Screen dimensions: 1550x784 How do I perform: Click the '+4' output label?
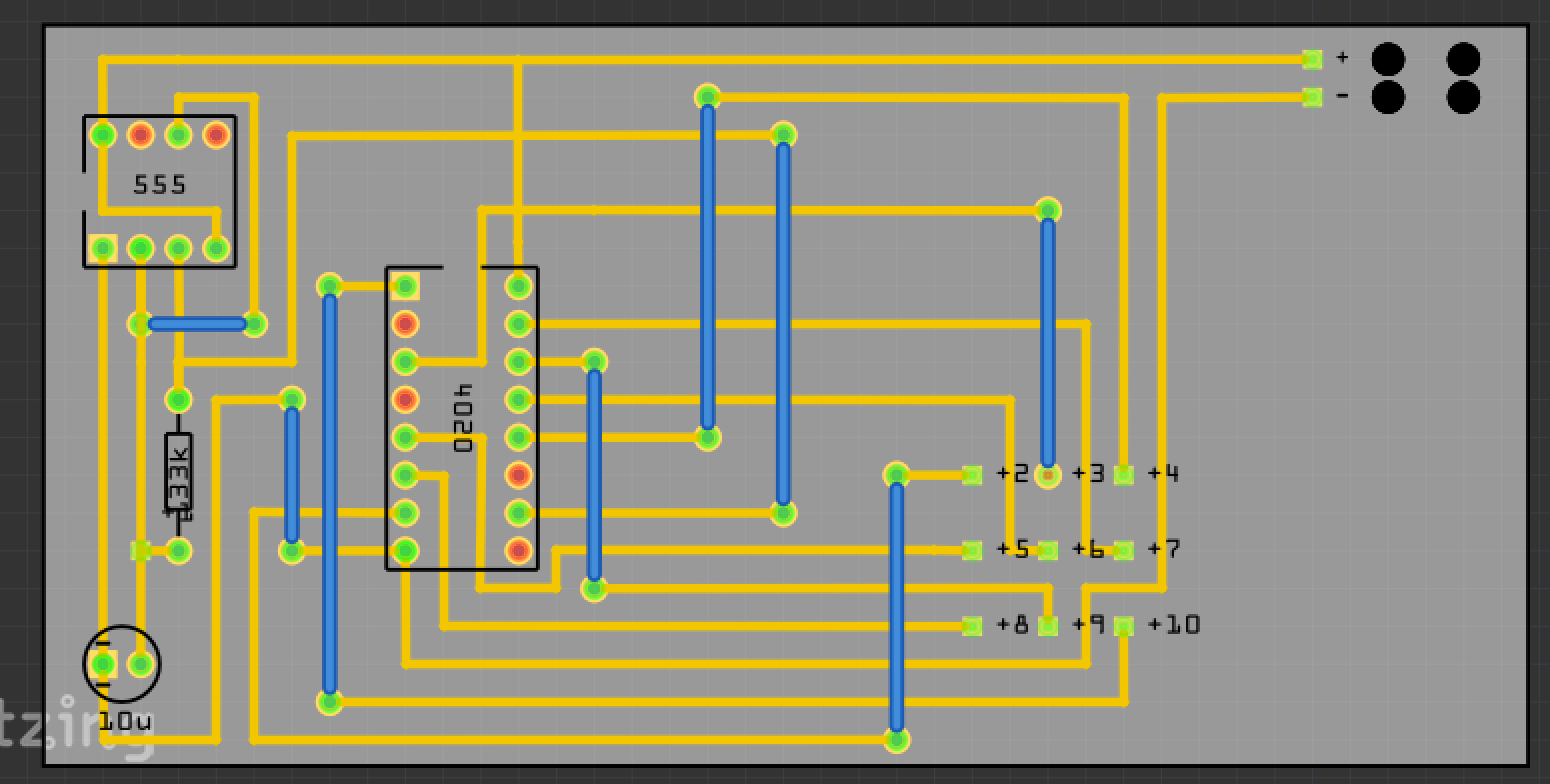pos(1164,474)
